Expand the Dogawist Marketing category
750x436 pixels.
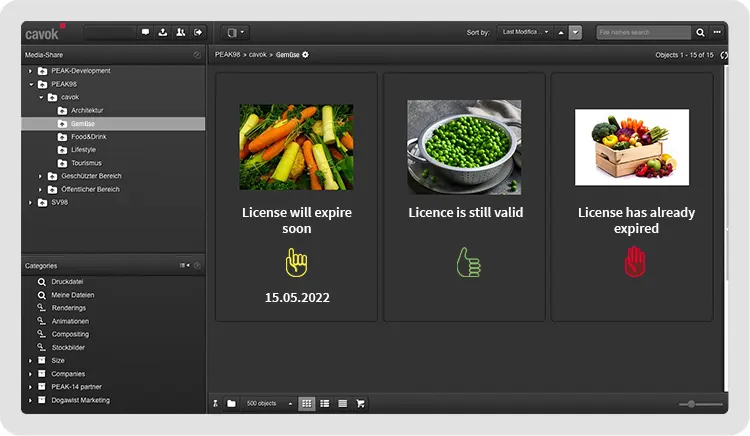[31, 400]
